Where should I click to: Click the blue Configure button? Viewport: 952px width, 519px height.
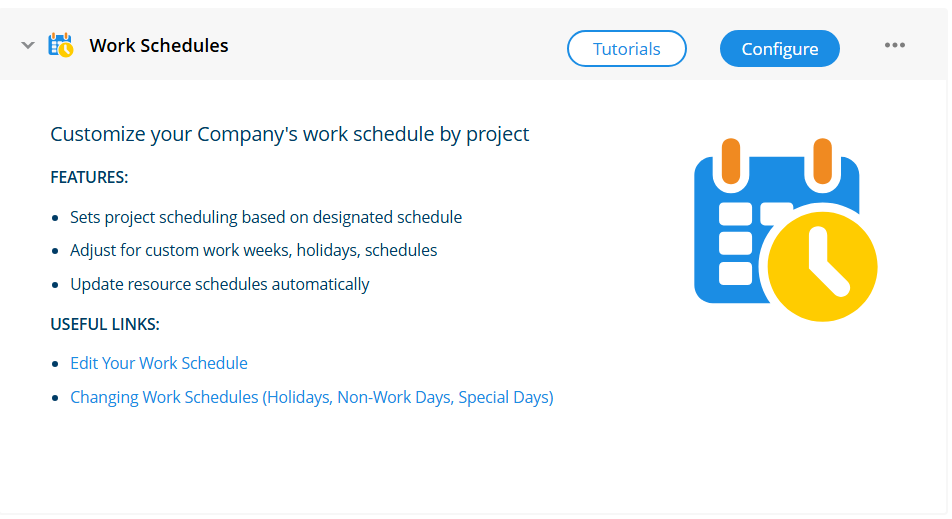coord(780,49)
